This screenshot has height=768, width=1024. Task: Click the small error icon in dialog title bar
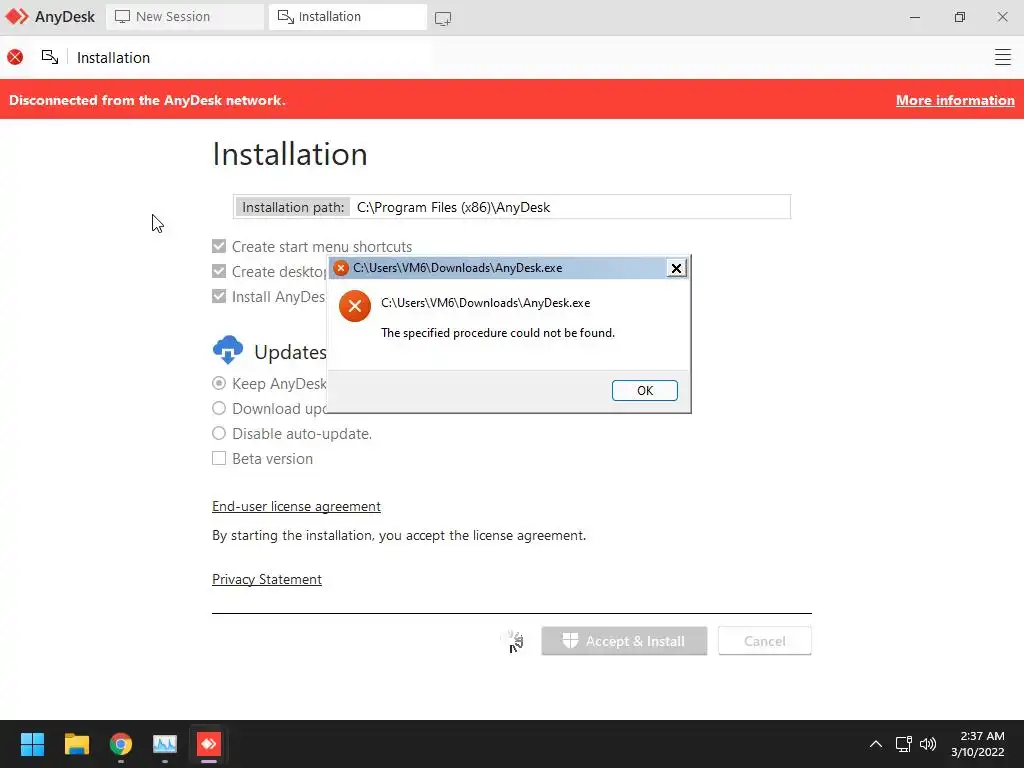[x=340, y=268]
